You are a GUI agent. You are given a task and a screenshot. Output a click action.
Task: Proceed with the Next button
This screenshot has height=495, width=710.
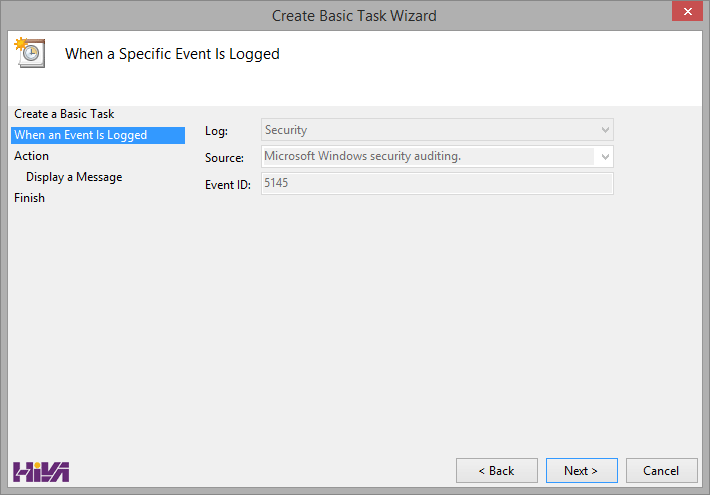tap(581, 470)
